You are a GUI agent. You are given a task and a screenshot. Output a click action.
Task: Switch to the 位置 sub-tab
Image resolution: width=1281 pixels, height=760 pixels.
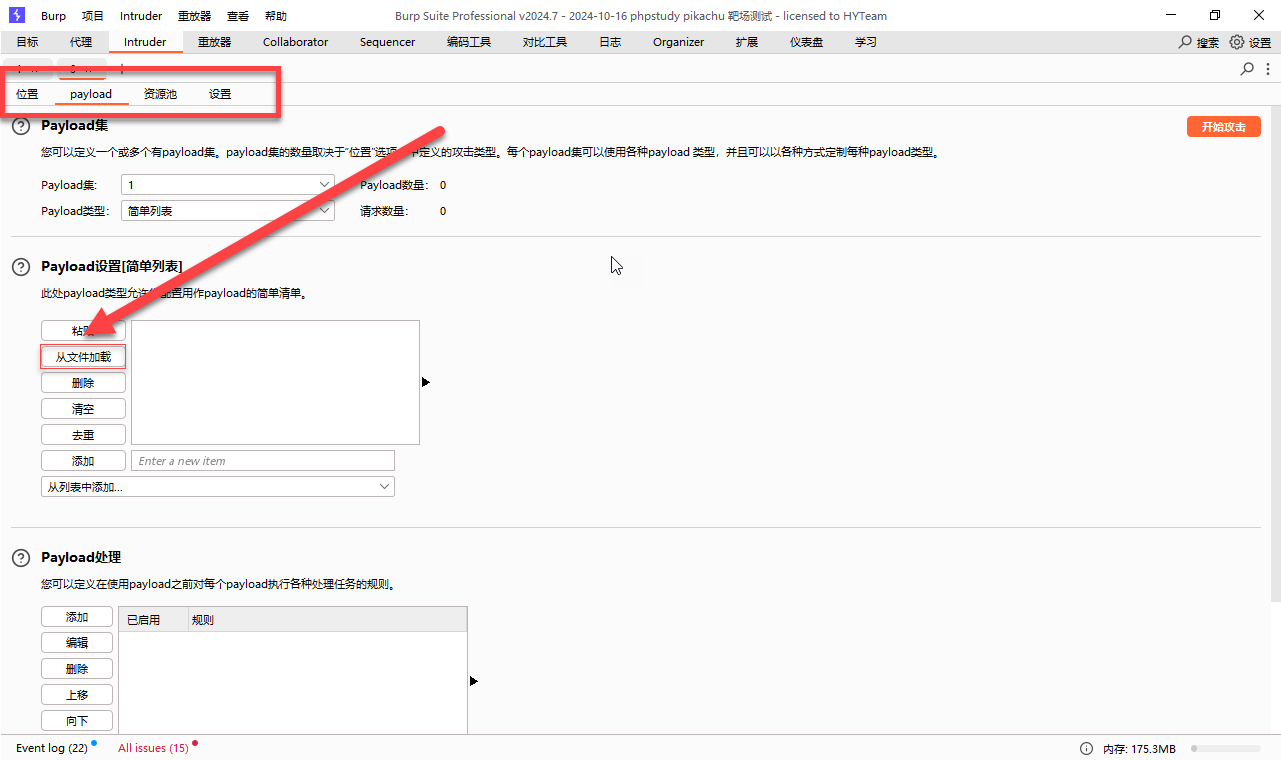point(27,94)
